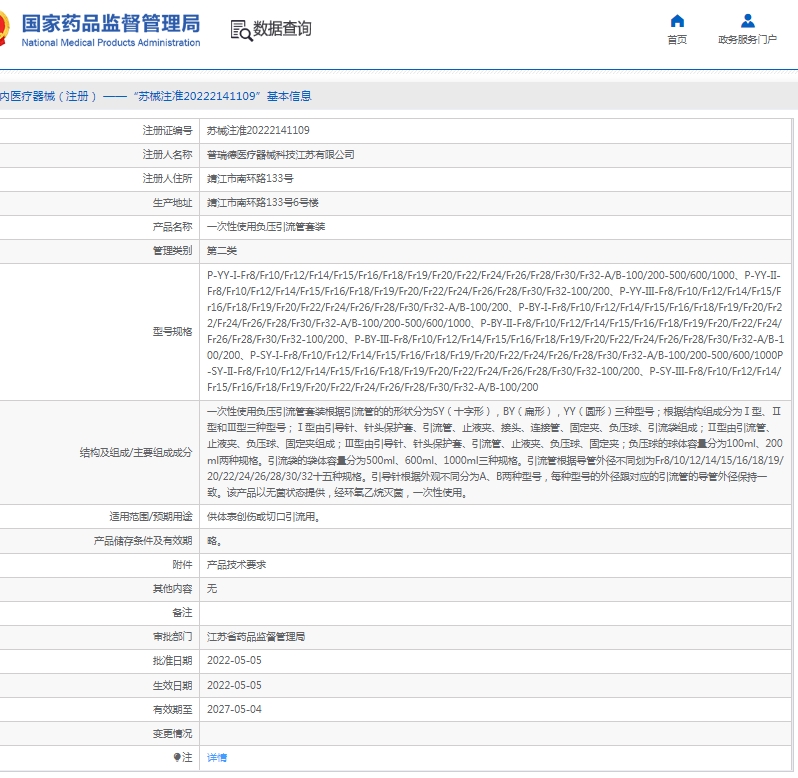798x778 pixels.
Task: Click the 适用范围/预期用途 label
Action: point(151,517)
